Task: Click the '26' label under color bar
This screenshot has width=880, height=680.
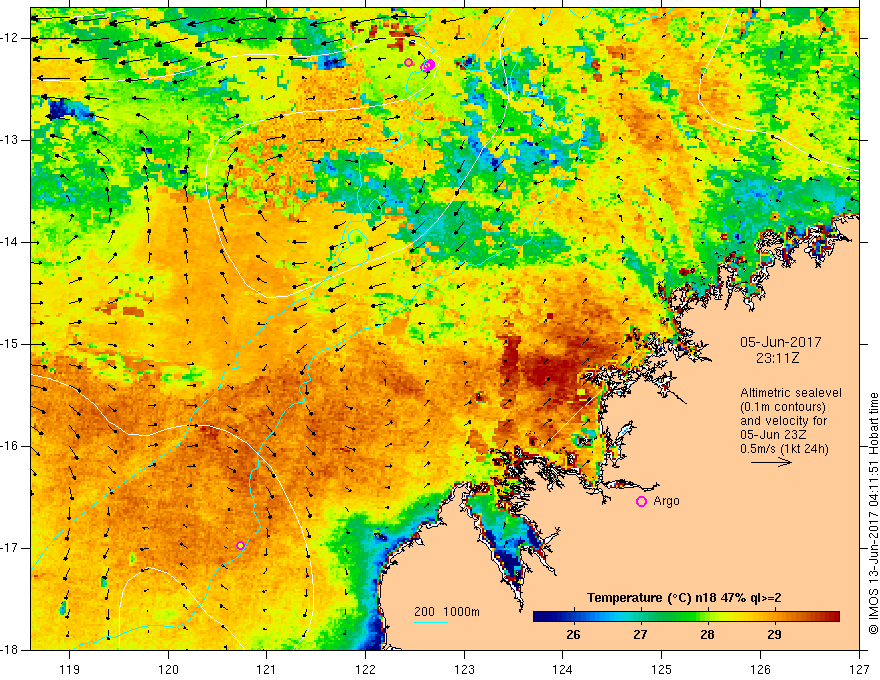Action: 573,635
